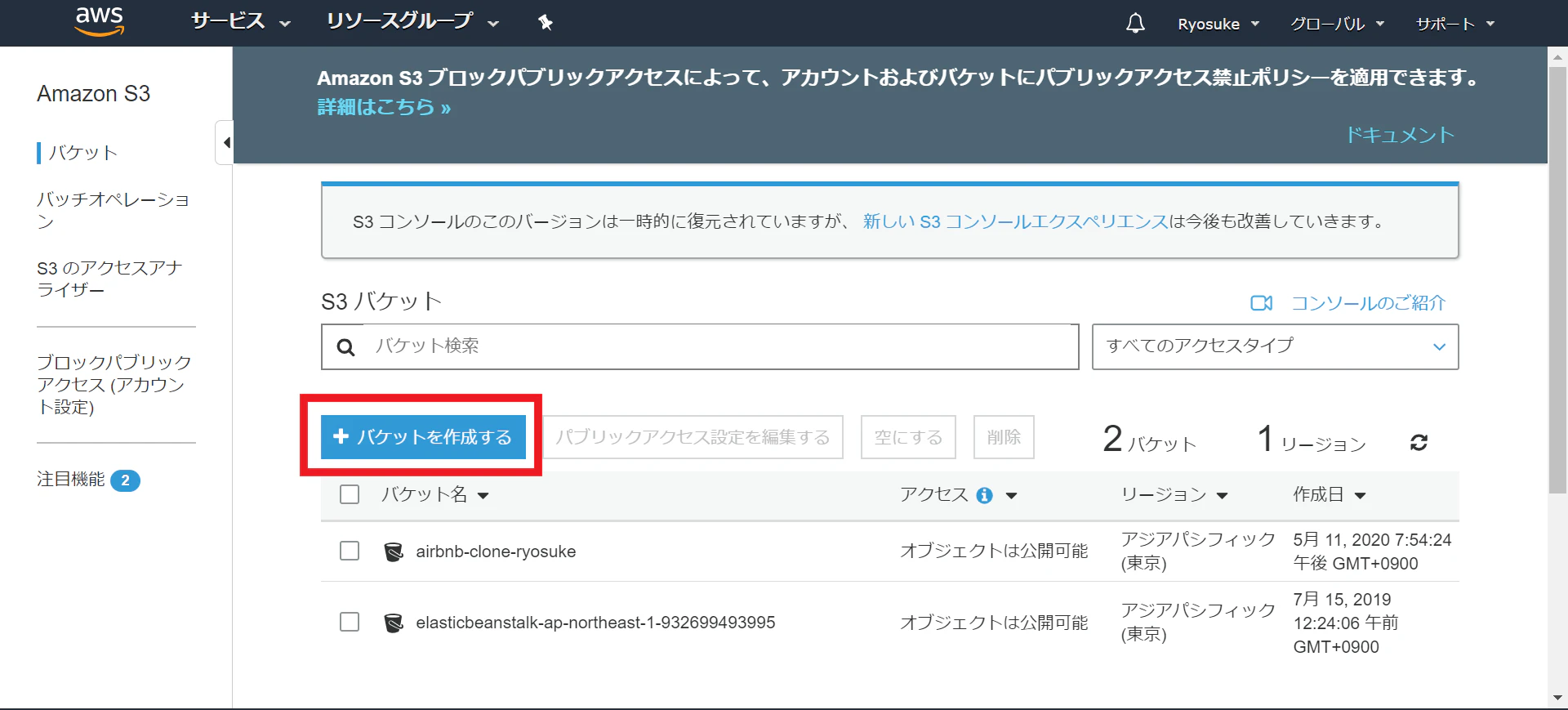This screenshot has height=710, width=1568.
Task: Click the 空にする button
Action: point(908,437)
